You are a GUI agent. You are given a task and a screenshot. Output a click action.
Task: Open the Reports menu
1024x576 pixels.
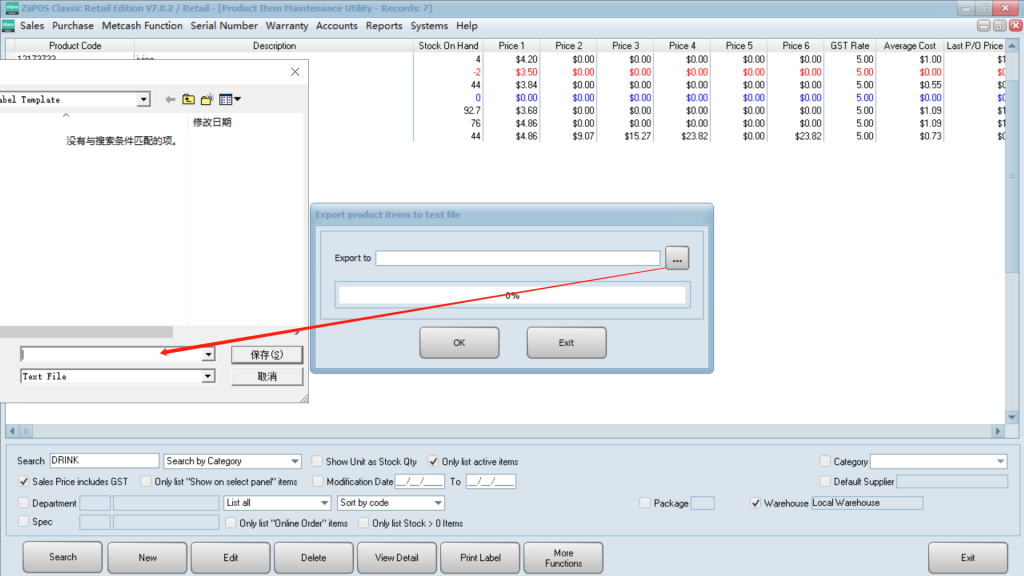click(384, 26)
